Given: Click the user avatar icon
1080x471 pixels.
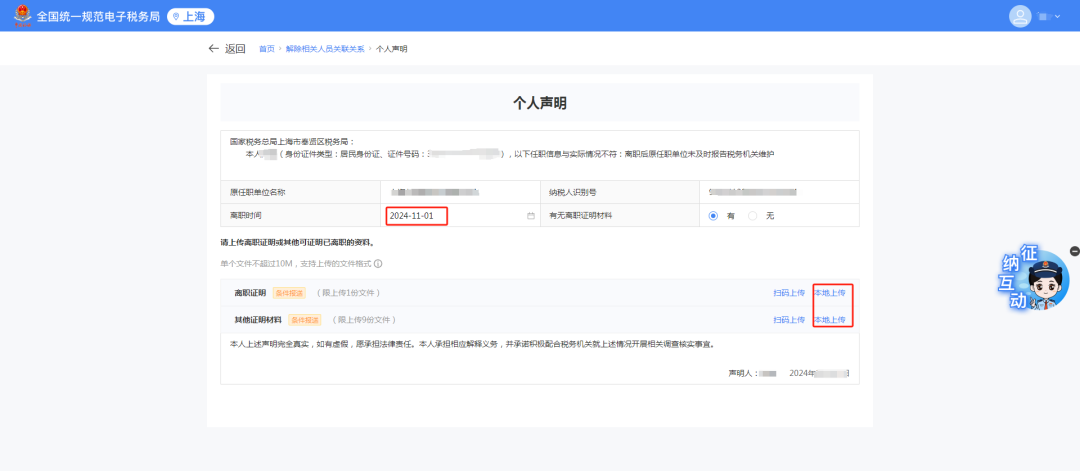Looking at the screenshot, I should (x=1020, y=16).
